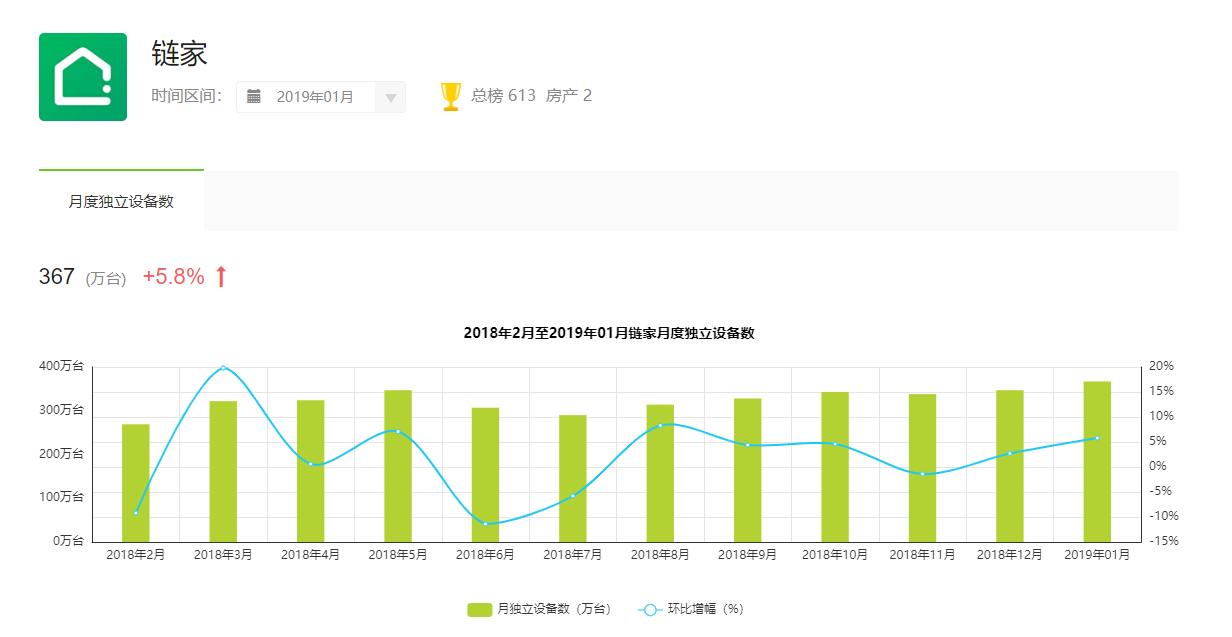
Task: Click the 2019年01月 bar in chart
Action: tap(1097, 462)
